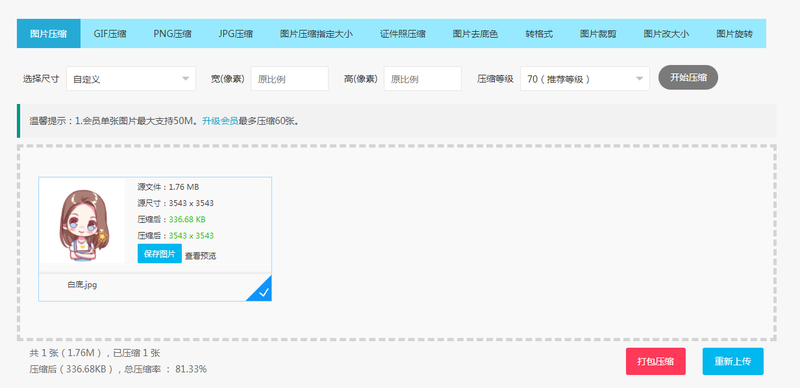The image size is (800, 388).
Task: Open 图片压缩指定大小 tab
Action: [x=316, y=34]
